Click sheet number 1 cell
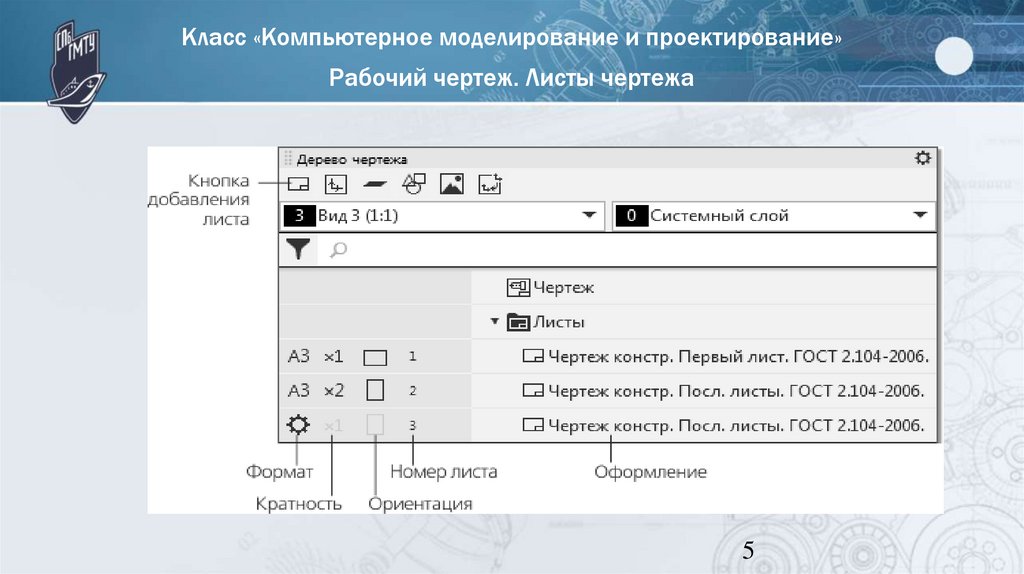The width and height of the screenshot is (1024, 574). point(412,357)
